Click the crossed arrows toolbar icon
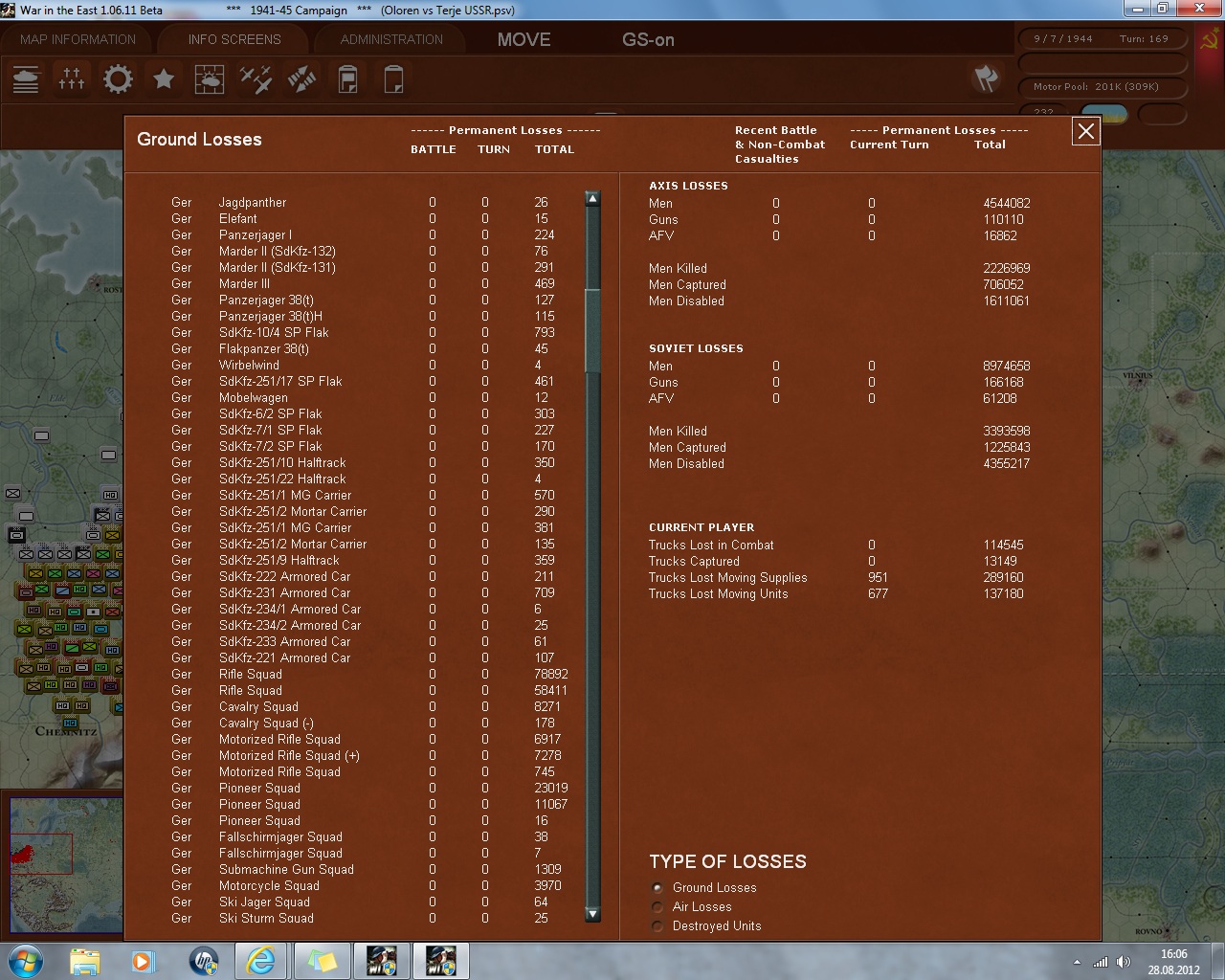The image size is (1225, 980). tap(301, 78)
